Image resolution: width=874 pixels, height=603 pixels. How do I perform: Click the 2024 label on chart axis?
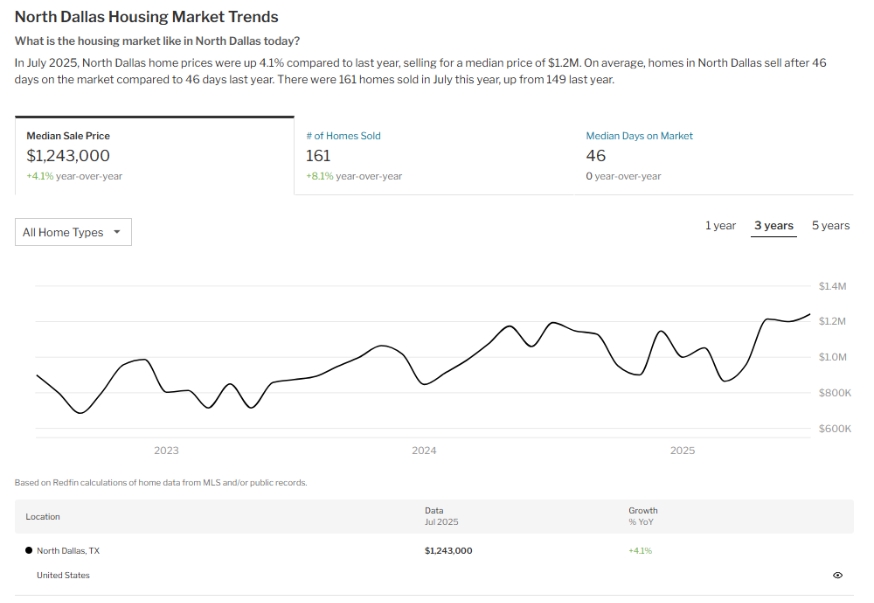point(424,451)
